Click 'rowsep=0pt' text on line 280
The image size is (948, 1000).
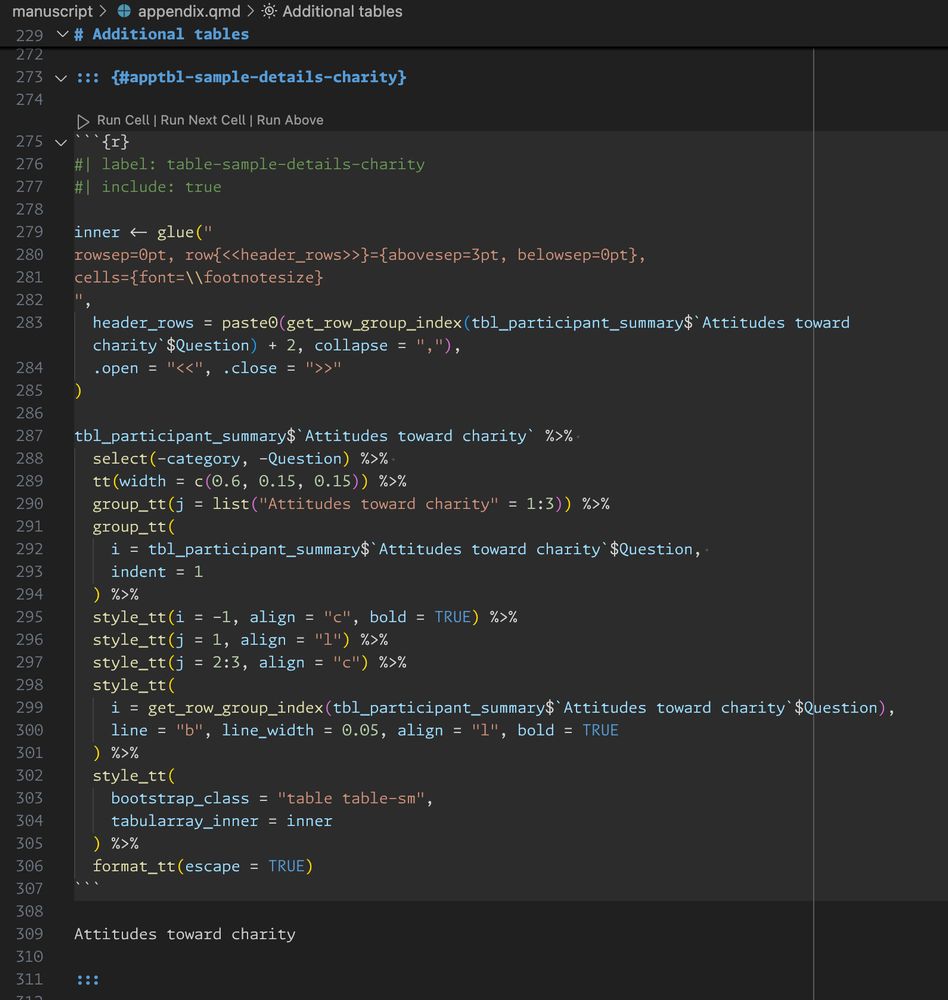coord(120,255)
